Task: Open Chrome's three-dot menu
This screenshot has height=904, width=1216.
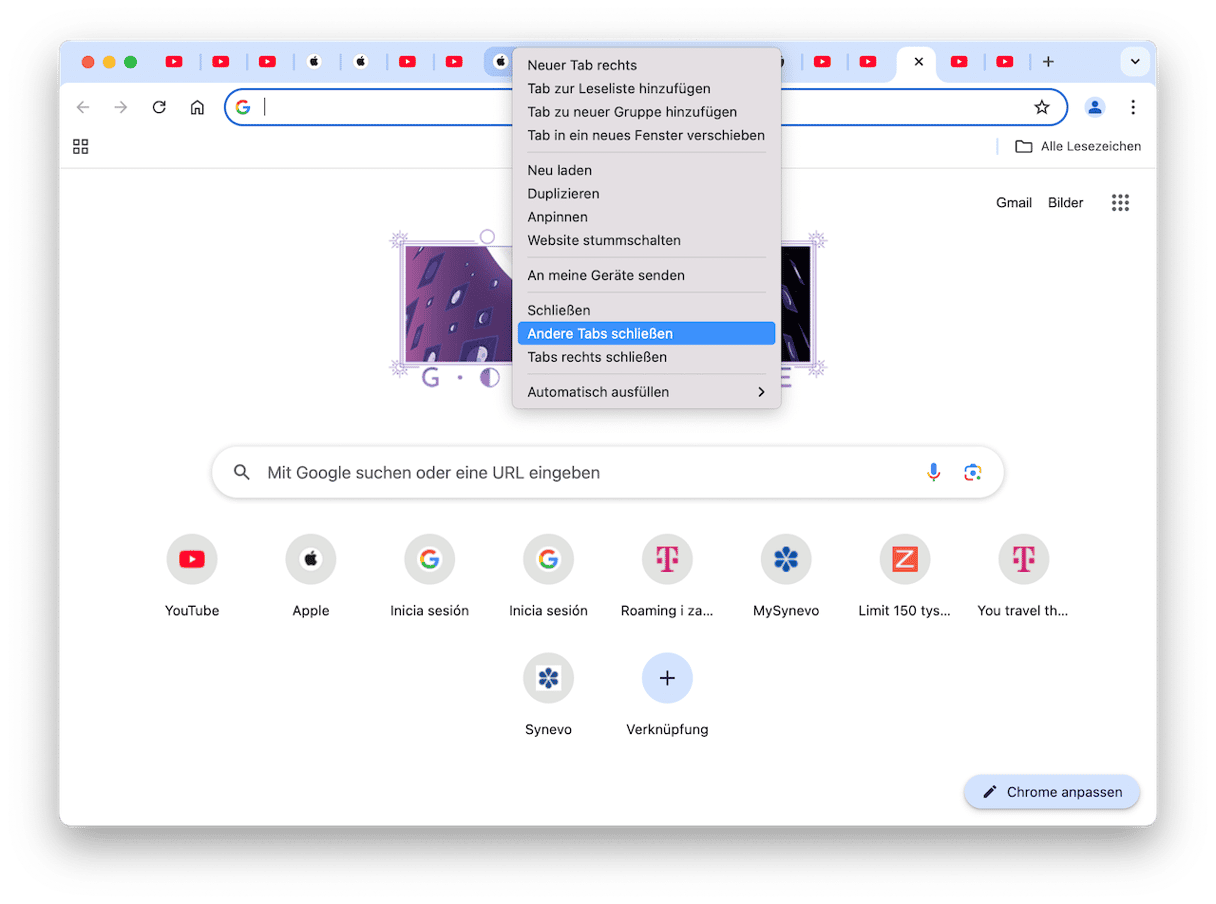Action: pyautogui.click(x=1133, y=107)
